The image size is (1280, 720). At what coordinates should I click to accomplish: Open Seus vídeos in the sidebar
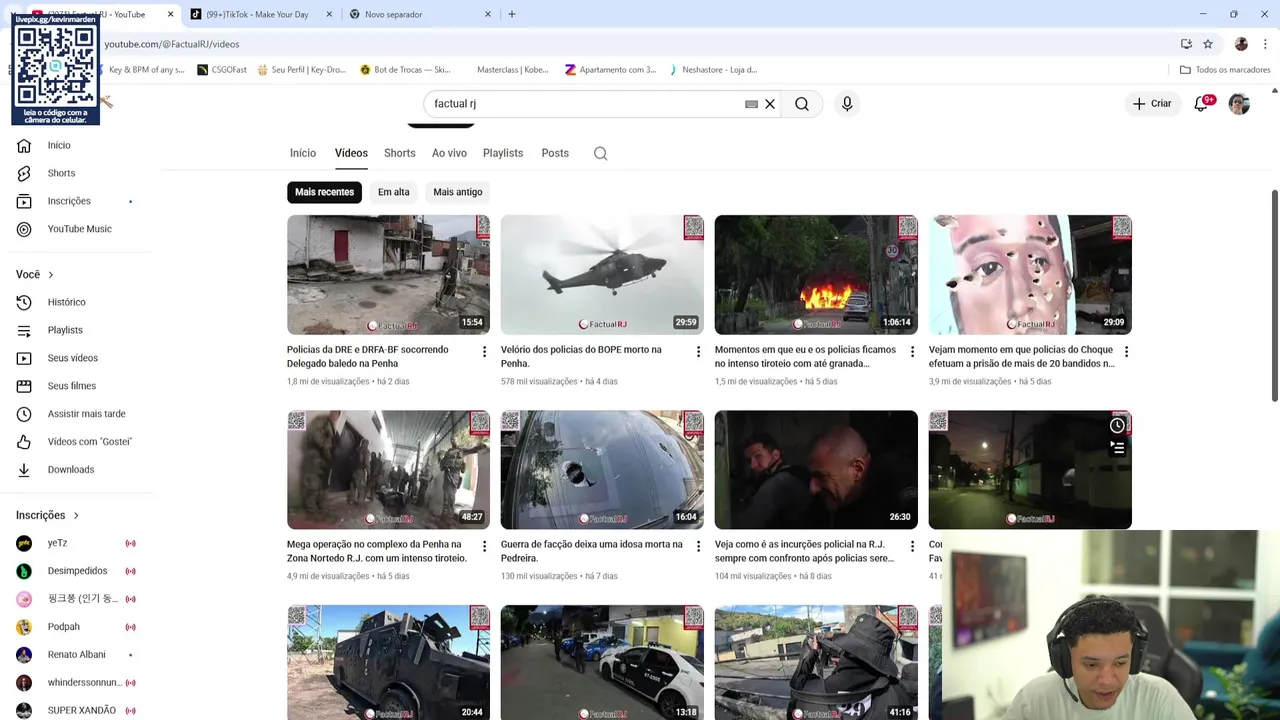tap(72, 358)
